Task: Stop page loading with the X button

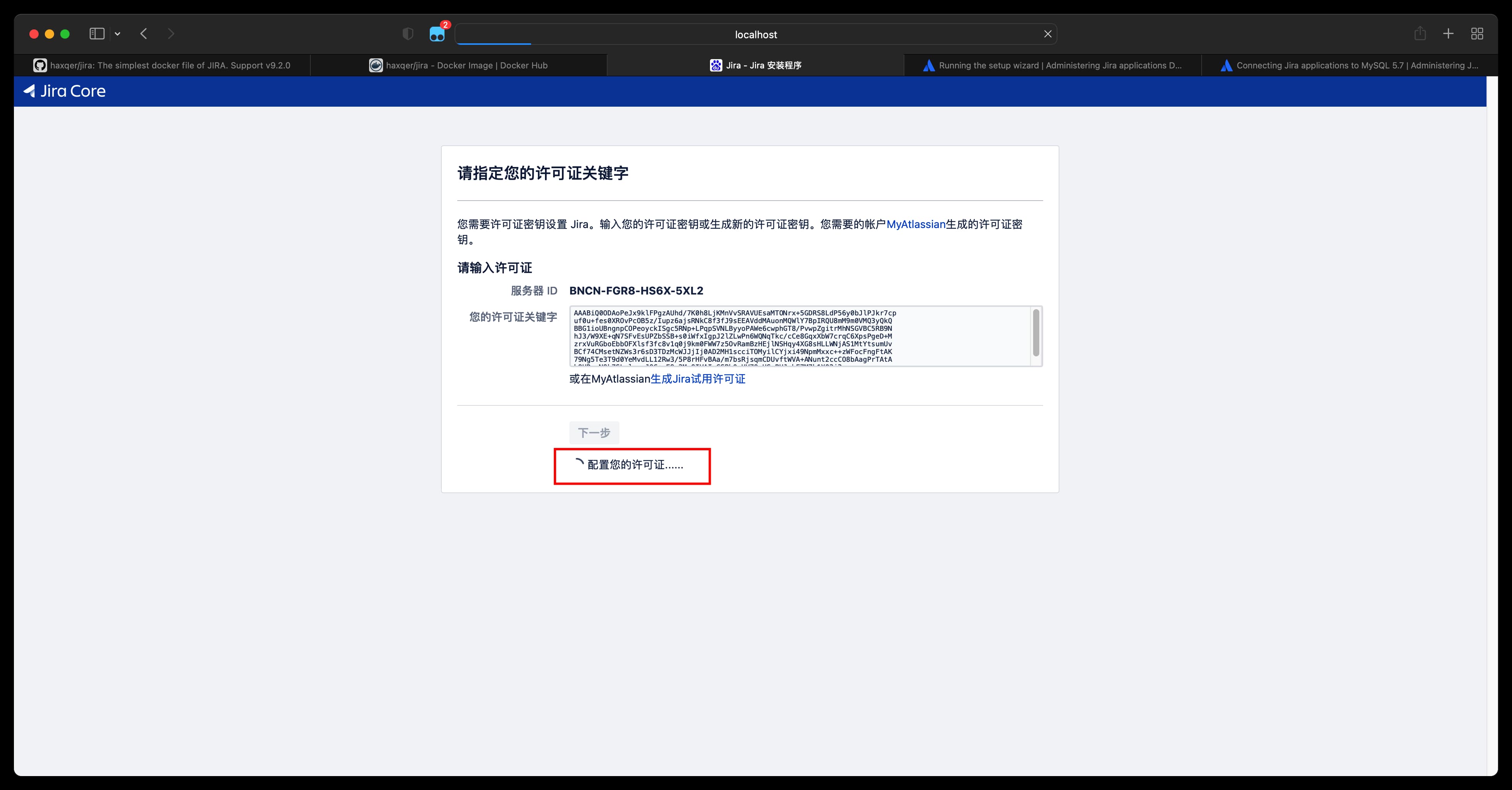Action: tap(1048, 34)
